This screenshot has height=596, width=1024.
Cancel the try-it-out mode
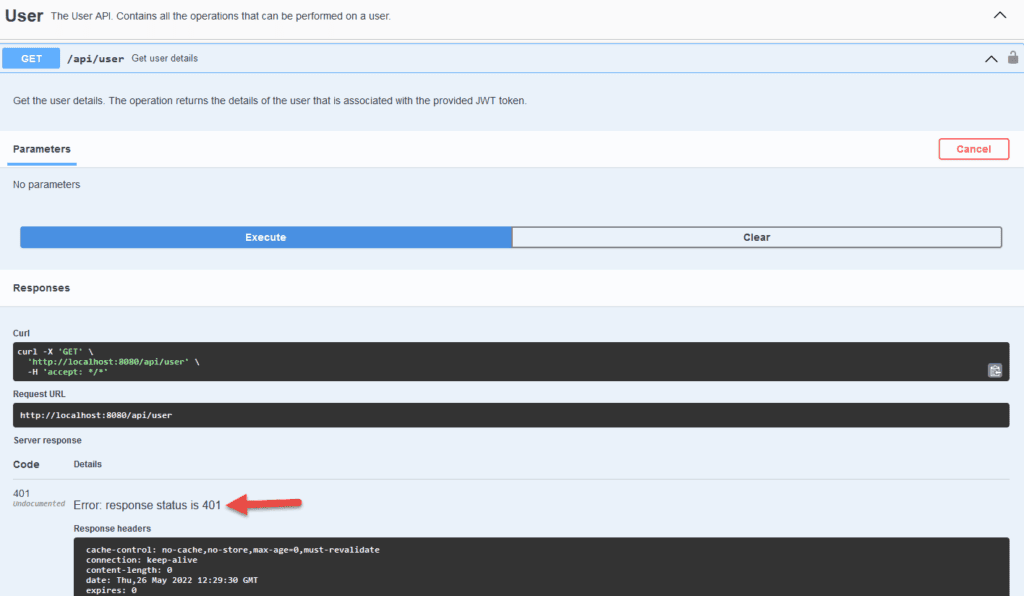pos(973,149)
